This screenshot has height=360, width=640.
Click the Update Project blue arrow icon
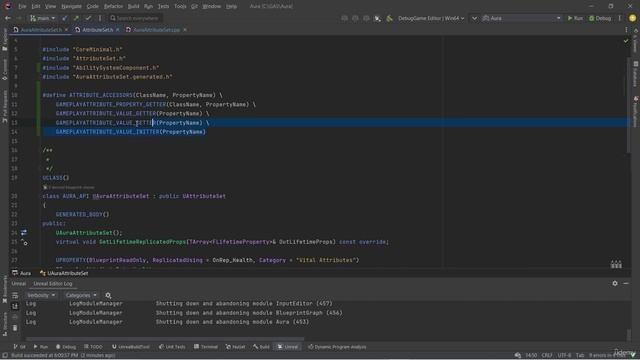64,18
